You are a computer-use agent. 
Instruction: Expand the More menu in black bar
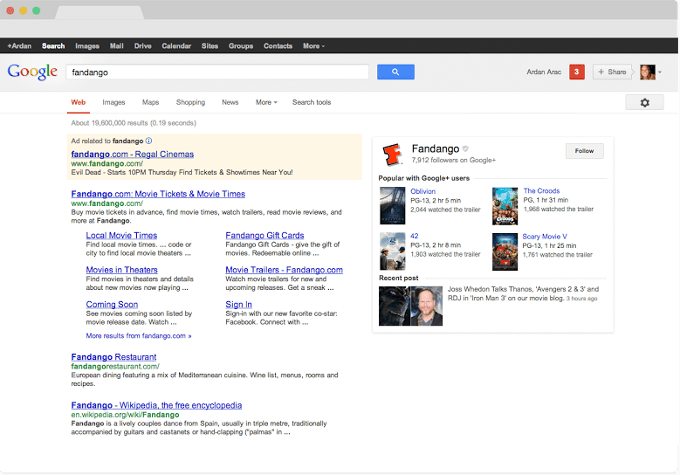[314, 46]
